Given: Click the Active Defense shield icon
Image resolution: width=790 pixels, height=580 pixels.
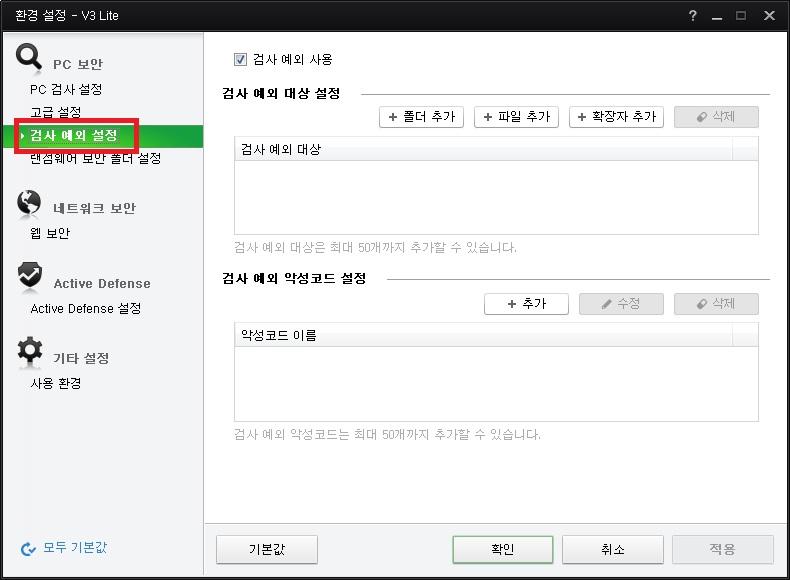Looking at the screenshot, I should click(29, 278).
